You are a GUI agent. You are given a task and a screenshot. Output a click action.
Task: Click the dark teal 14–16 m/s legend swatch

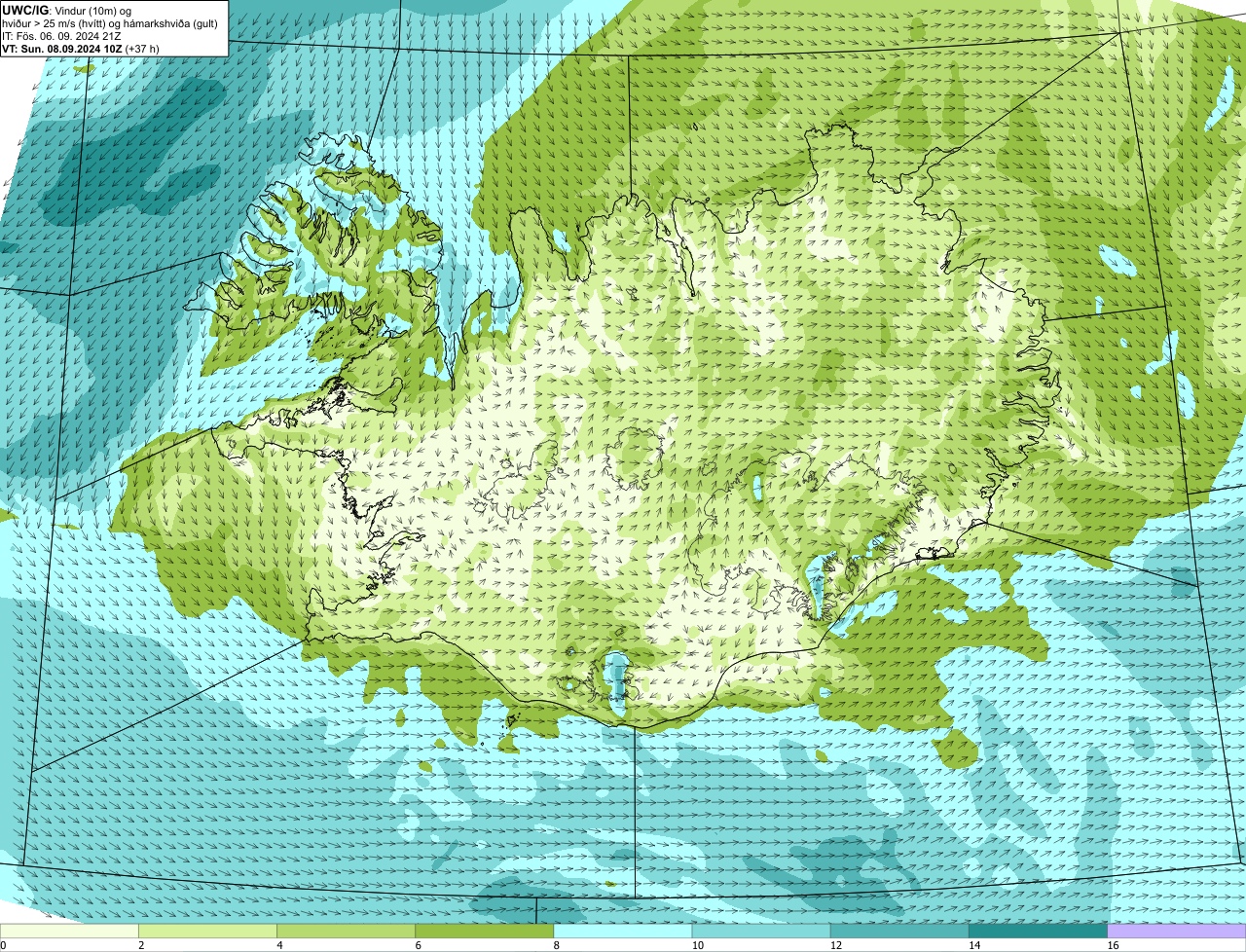pos(1039,932)
